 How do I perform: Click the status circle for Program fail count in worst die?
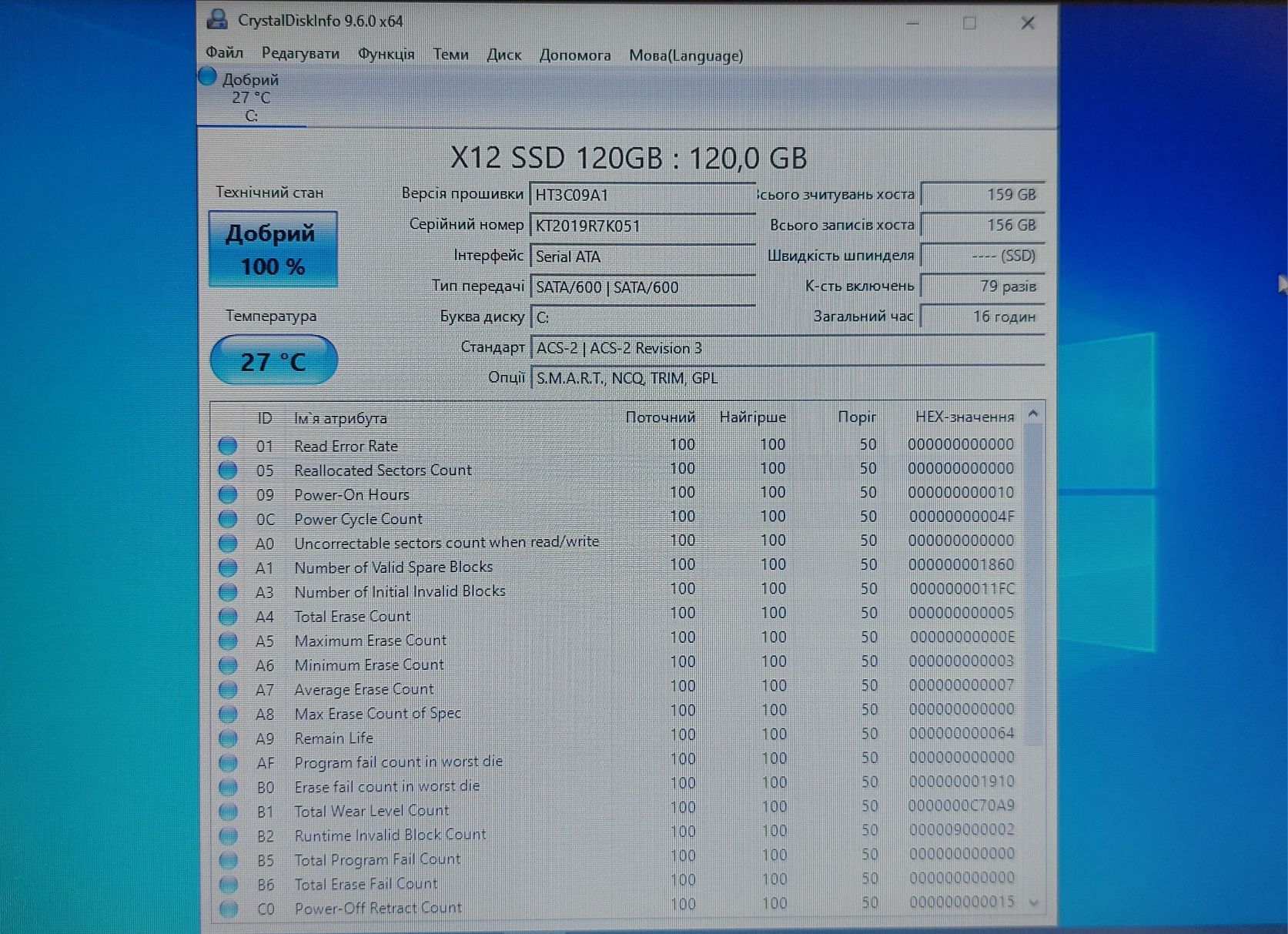(x=227, y=762)
